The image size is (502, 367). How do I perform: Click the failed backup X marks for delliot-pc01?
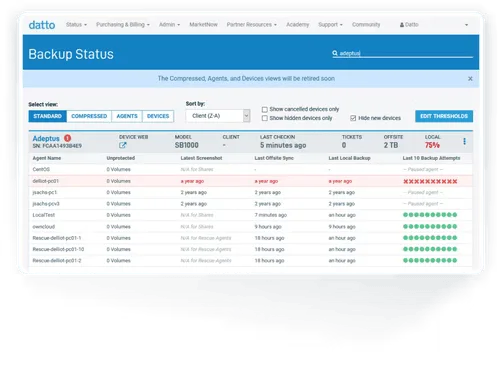430,181
